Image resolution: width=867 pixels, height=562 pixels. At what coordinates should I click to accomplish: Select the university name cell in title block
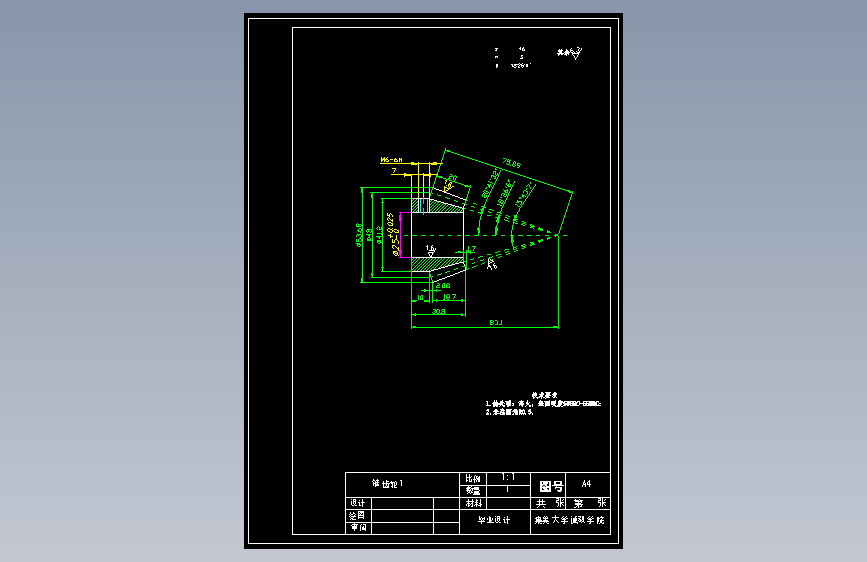[x=570, y=521]
